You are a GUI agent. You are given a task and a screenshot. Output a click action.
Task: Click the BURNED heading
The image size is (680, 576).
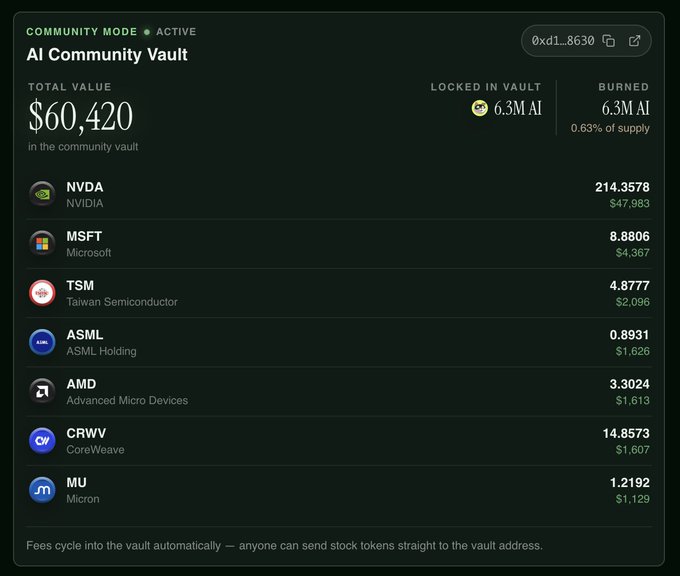point(624,87)
